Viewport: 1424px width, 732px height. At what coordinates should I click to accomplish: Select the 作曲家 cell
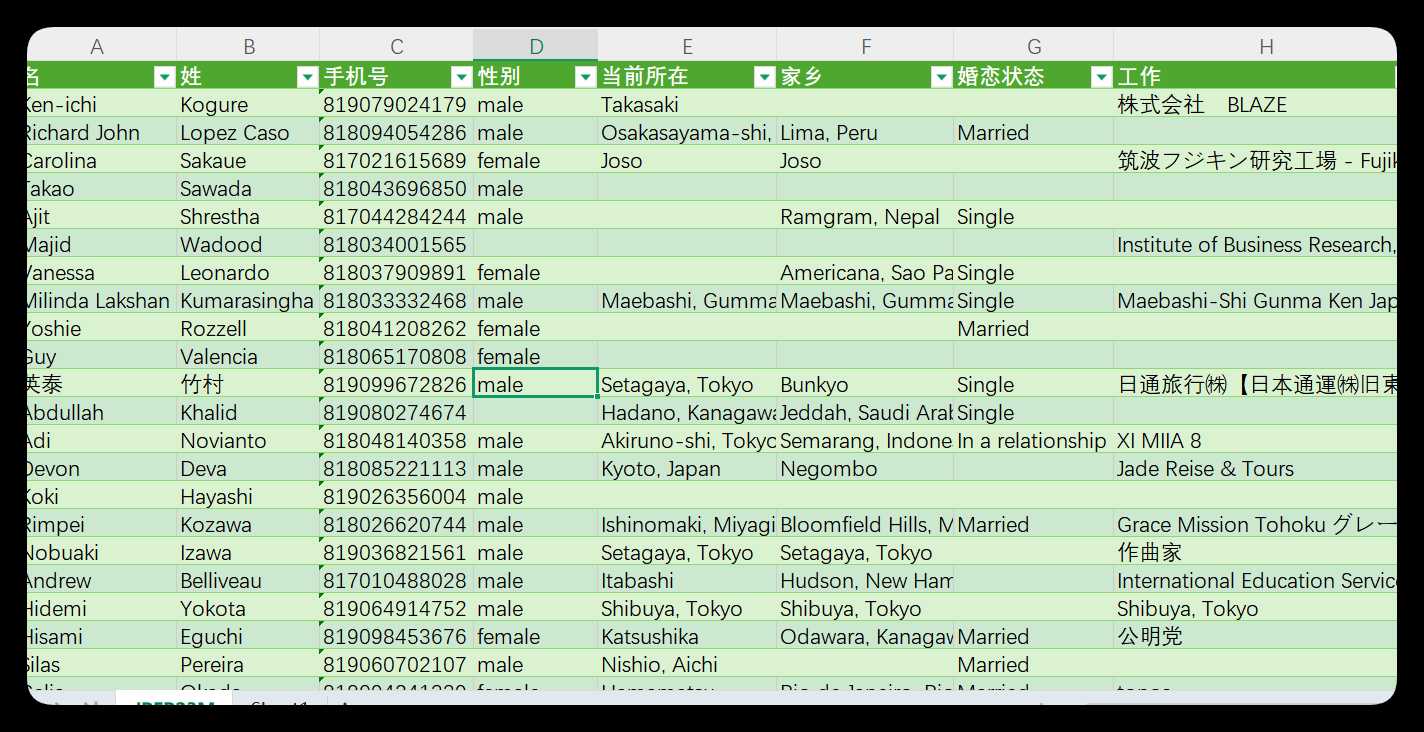pos(1255,552)
